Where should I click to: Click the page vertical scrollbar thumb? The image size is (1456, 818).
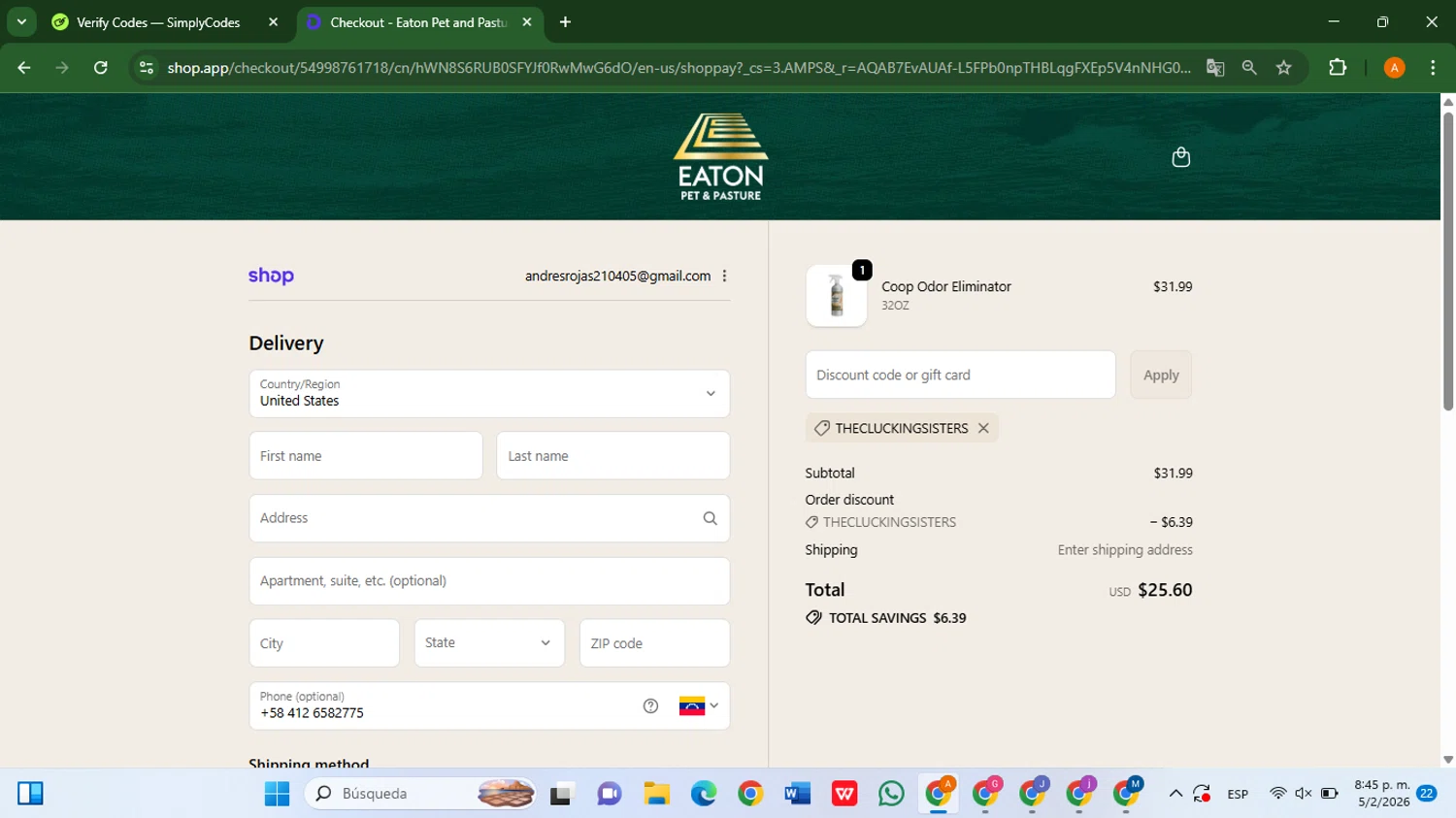(x=1448, y=262)
